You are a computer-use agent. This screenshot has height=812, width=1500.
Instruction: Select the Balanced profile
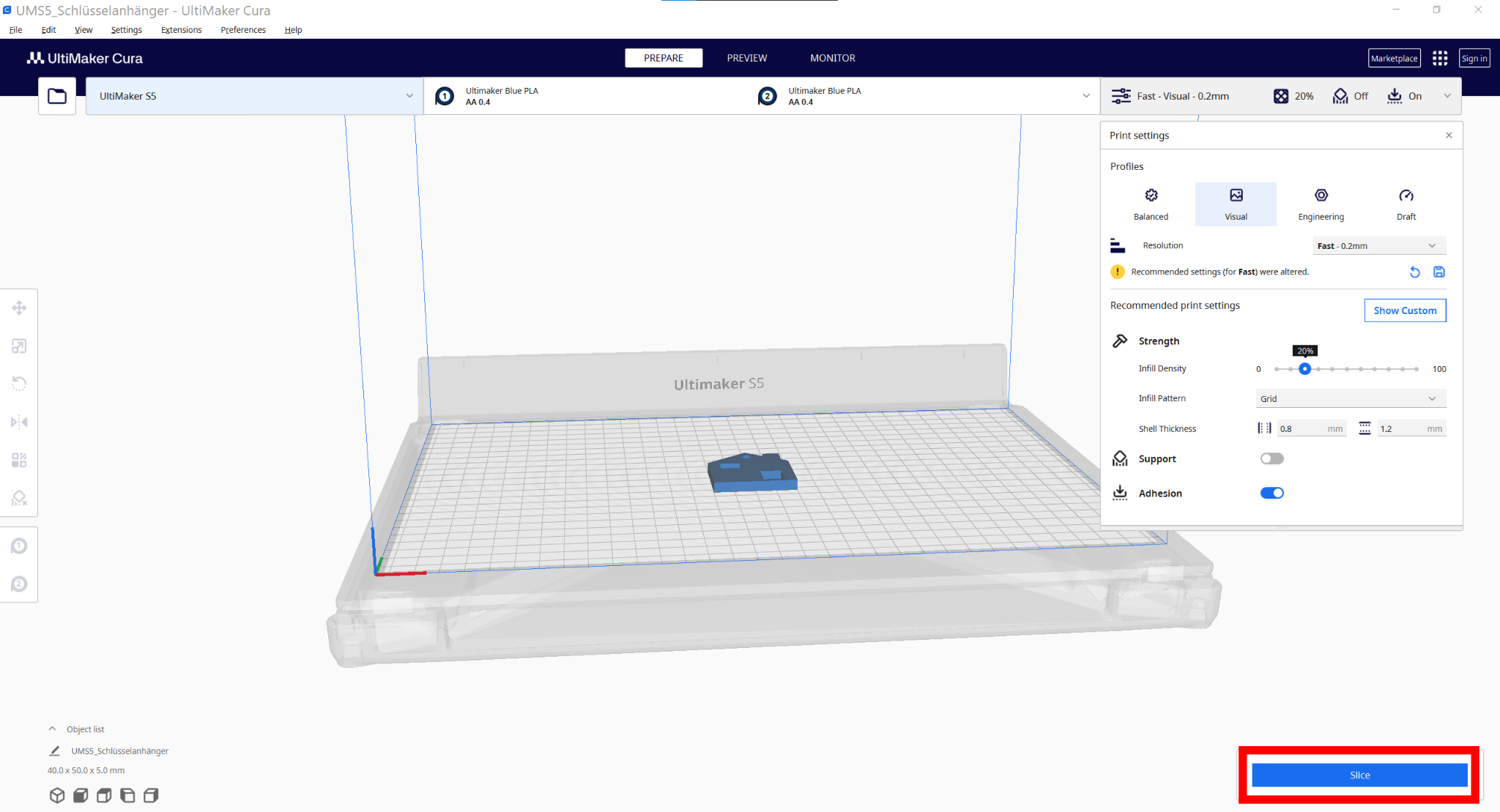(1151, 204)
